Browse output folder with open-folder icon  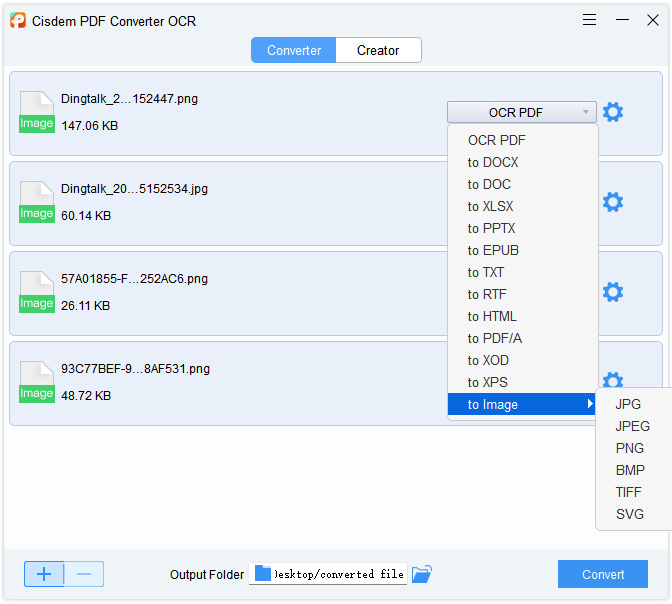[x=422, y=574]
